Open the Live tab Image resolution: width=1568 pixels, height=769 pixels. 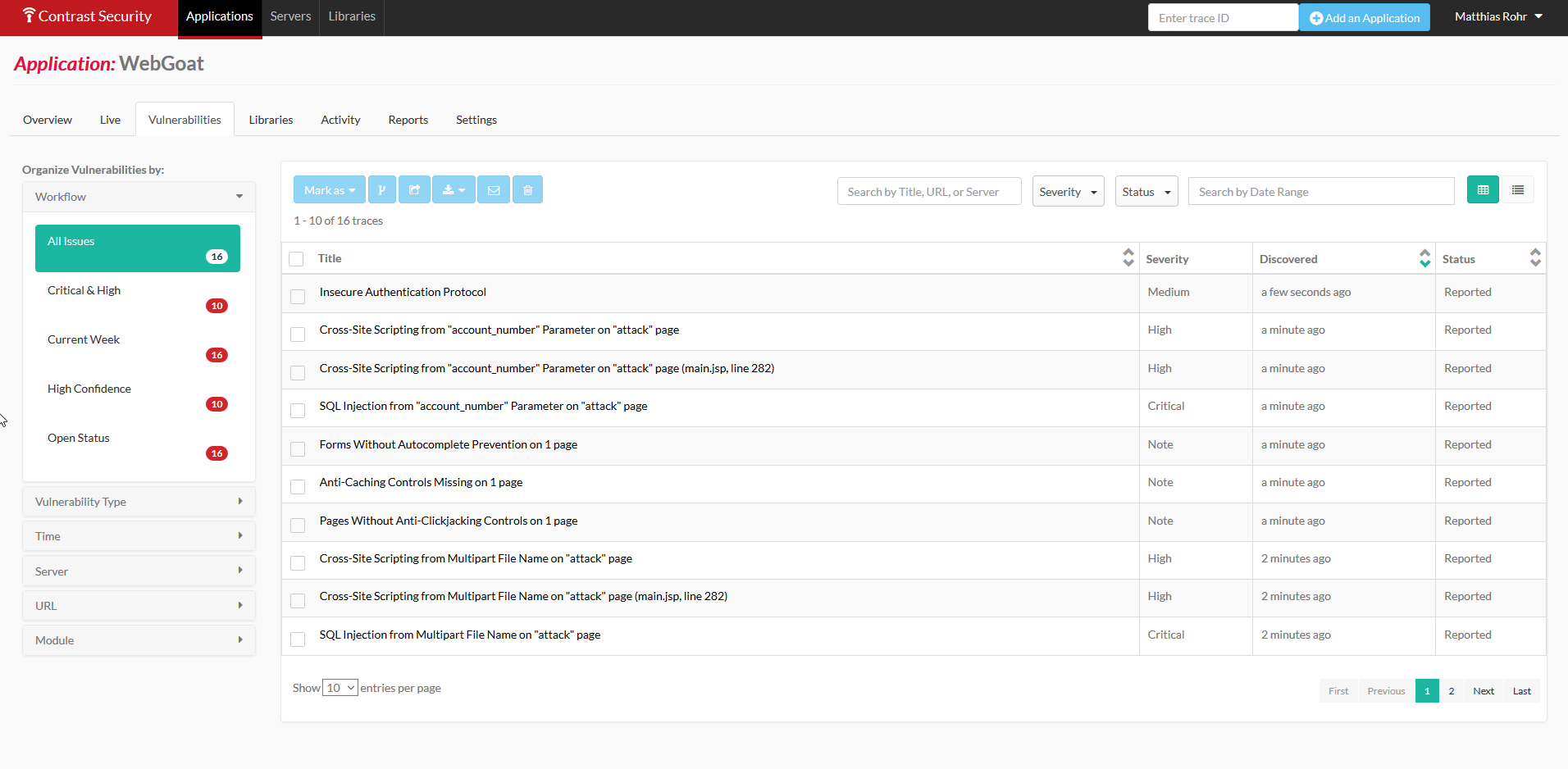point(110,120)
